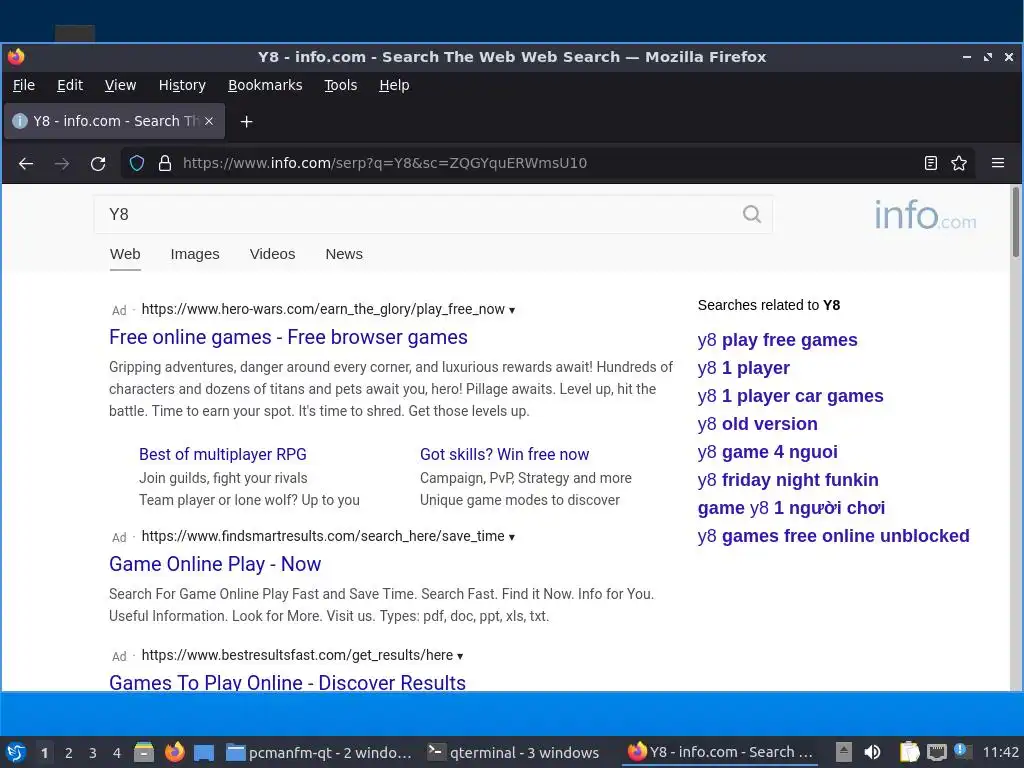
Task: Expand bestresultsfast.com ad URL dropdown arrow
Action: 460,656
